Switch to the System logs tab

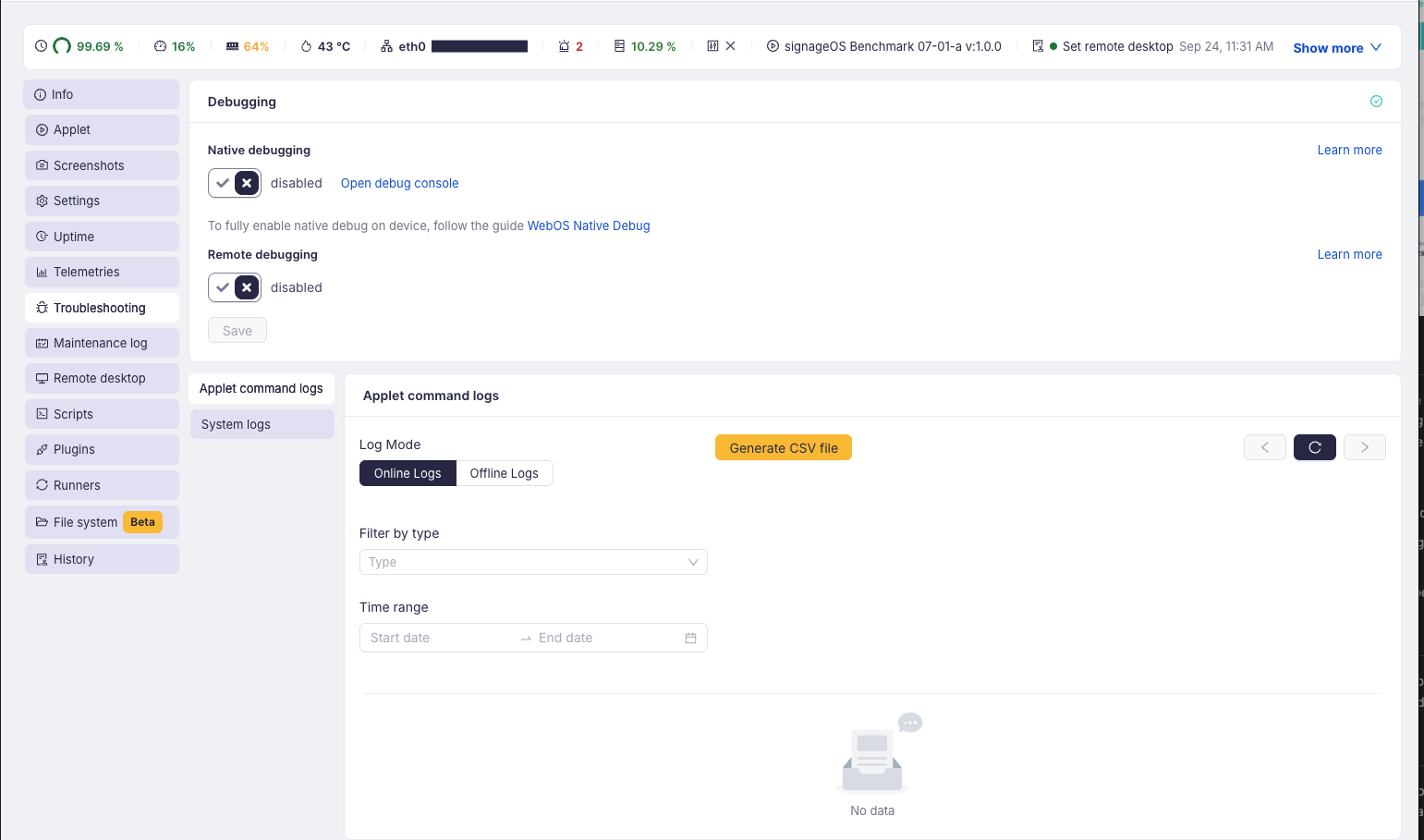(x=262, y=424)
